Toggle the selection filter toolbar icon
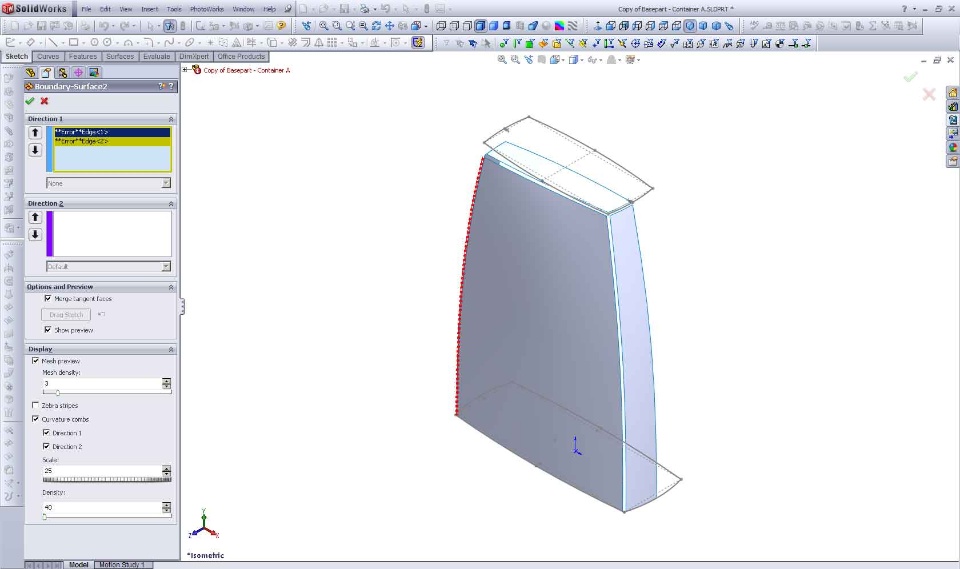This screenshot has width=960, height=569. 170,26
